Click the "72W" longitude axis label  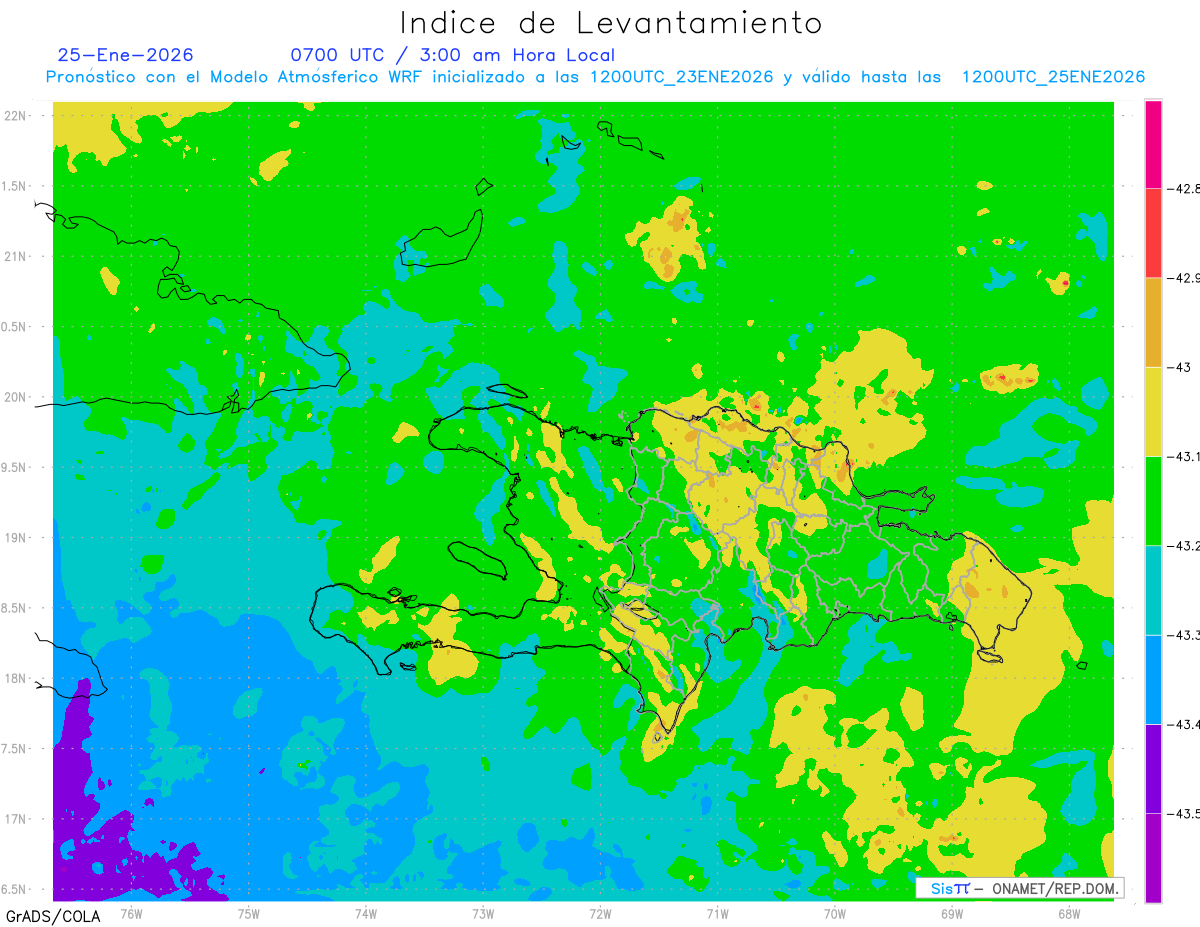pos(600,913)
